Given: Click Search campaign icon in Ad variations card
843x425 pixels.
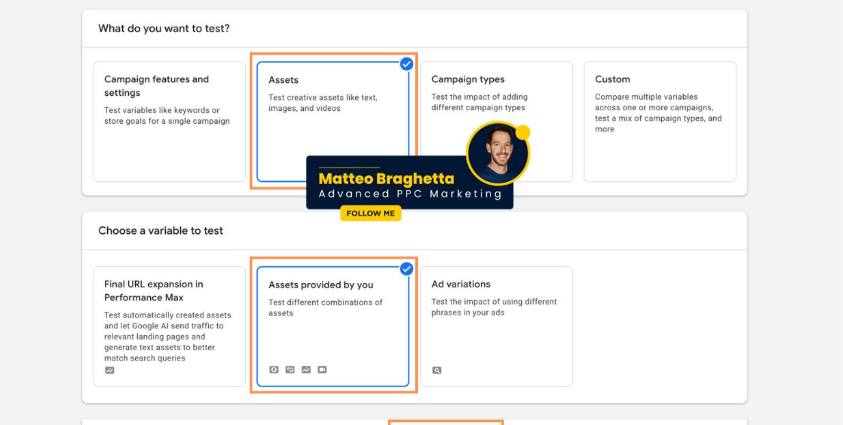Looking at the screenshot, I should click(437, 370).
